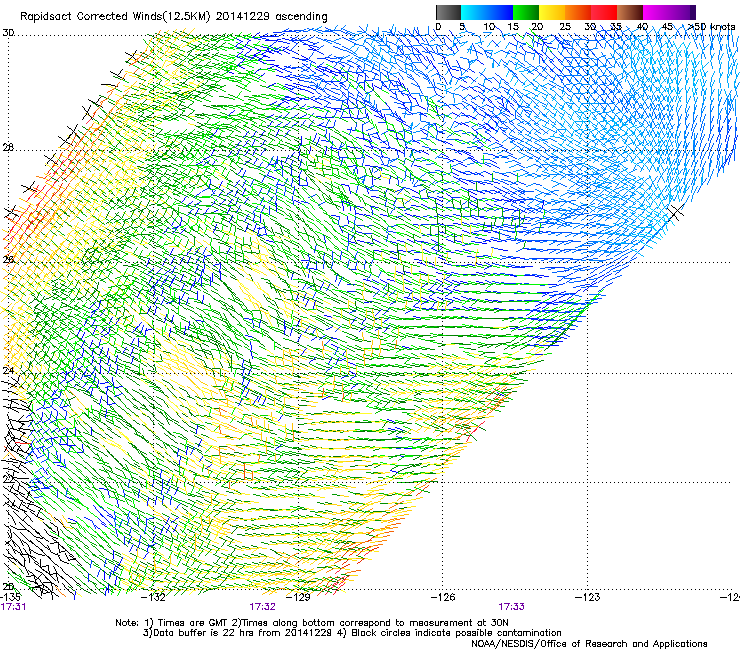Viewport: 740px width, 650px height.
Task: Pick the orange 25-30 knots legend swatch
Action: (x=578, y=12)
